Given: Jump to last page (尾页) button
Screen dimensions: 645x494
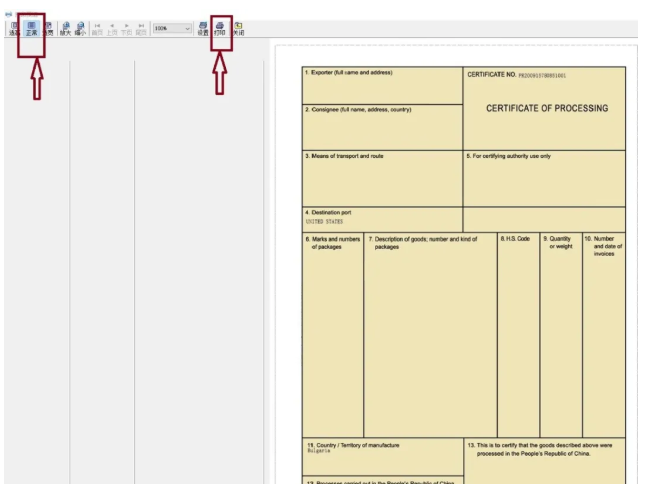Looking at the screenshot, I should [141, 28].
